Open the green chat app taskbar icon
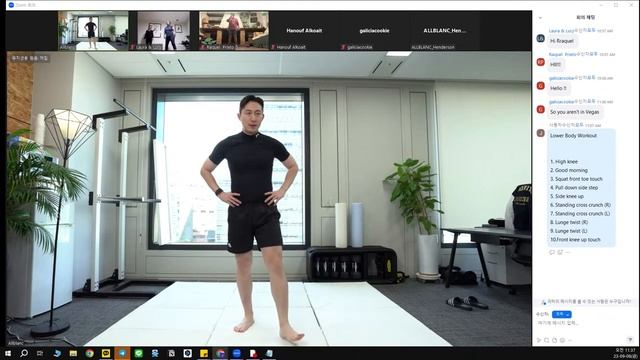 tap(138, 353)
